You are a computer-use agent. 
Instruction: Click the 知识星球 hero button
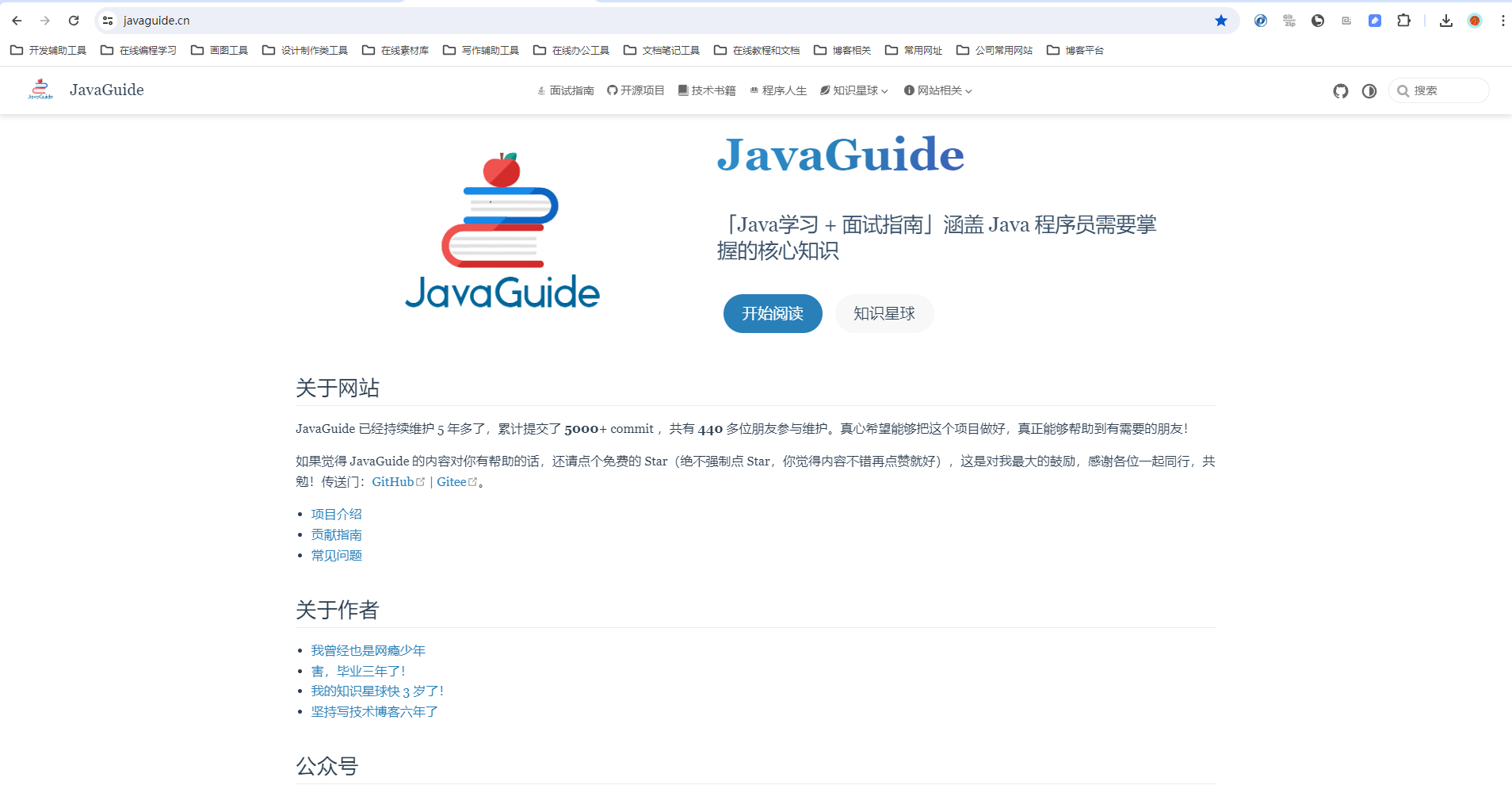[884, 314]
